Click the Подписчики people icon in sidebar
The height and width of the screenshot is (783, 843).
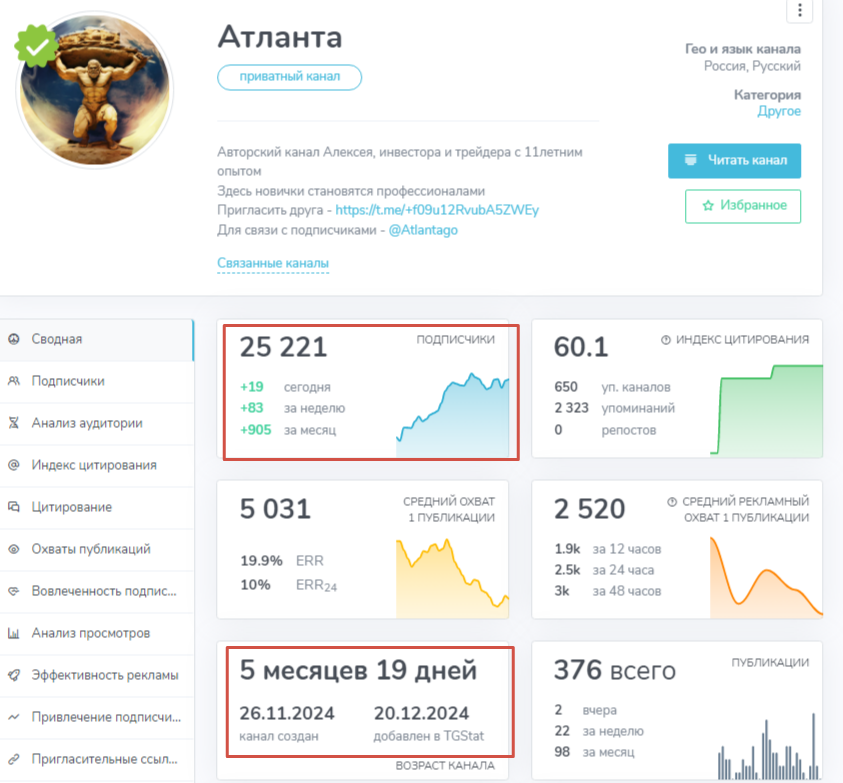point(14,381)
